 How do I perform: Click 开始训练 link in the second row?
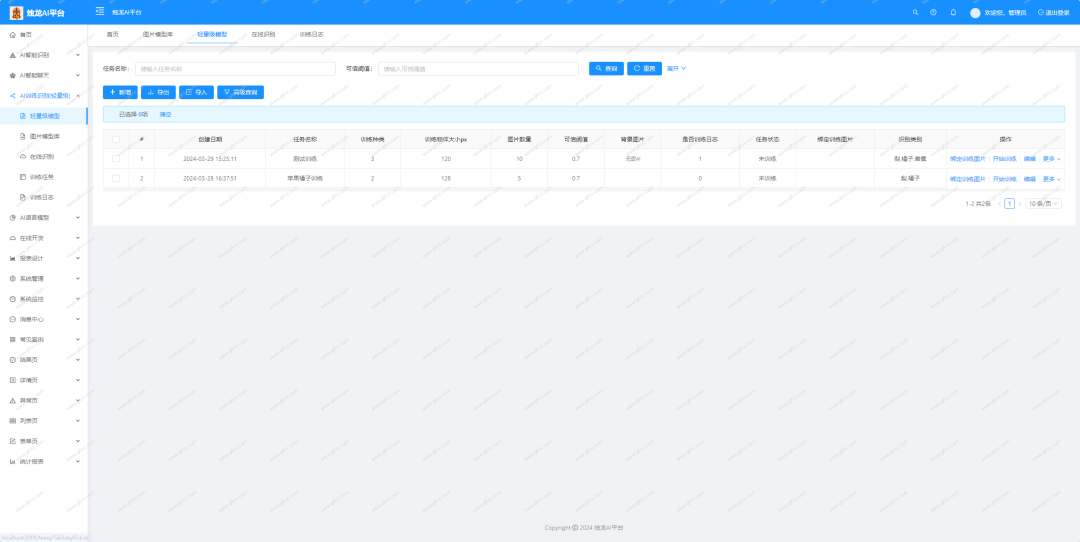click(x=1004, y=178)
